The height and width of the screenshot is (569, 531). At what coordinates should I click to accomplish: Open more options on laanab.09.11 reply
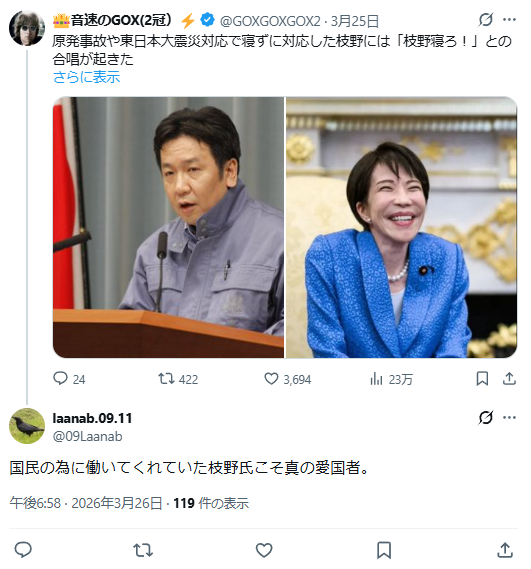click(x=509, y=418)
